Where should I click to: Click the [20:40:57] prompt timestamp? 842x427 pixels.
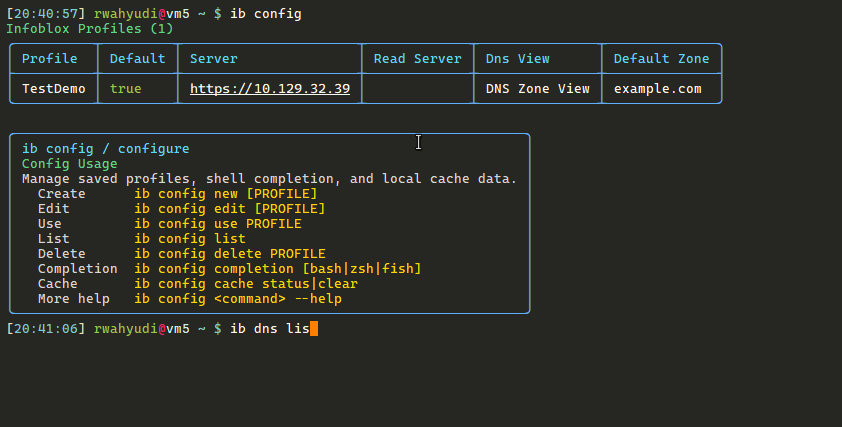(46, 13)
